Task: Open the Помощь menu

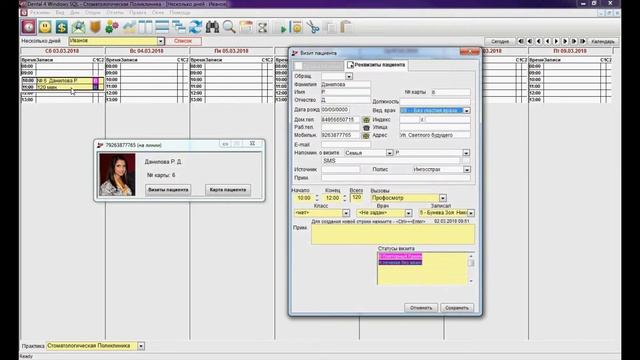Action: coord(180,13)
